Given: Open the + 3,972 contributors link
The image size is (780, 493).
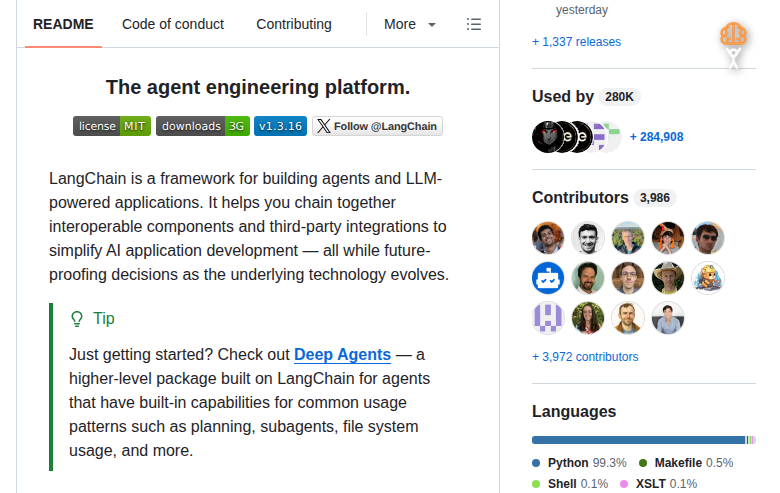Looking at the screenshot, I should [x=585, y=357].
